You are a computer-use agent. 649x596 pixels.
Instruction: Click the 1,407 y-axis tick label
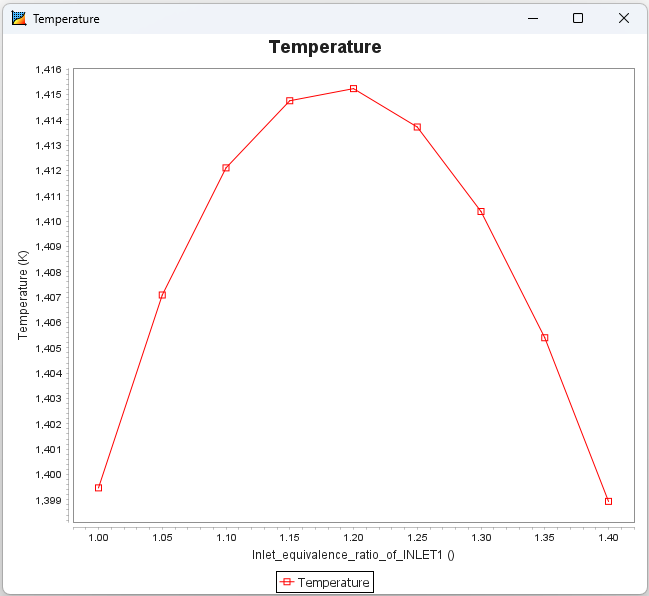(x=48, y=298)
